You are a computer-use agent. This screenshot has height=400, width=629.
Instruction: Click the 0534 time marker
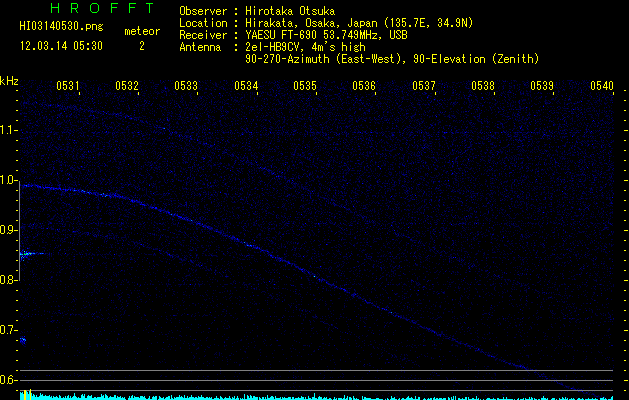[246, 86]
